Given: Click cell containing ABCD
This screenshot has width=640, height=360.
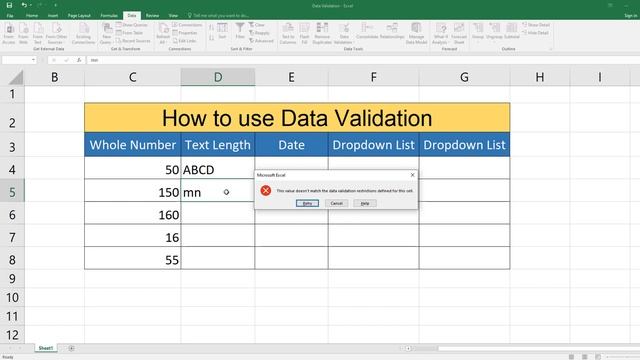Looking at the screenshot, I should pyautogui.click(x=218, y=169).
